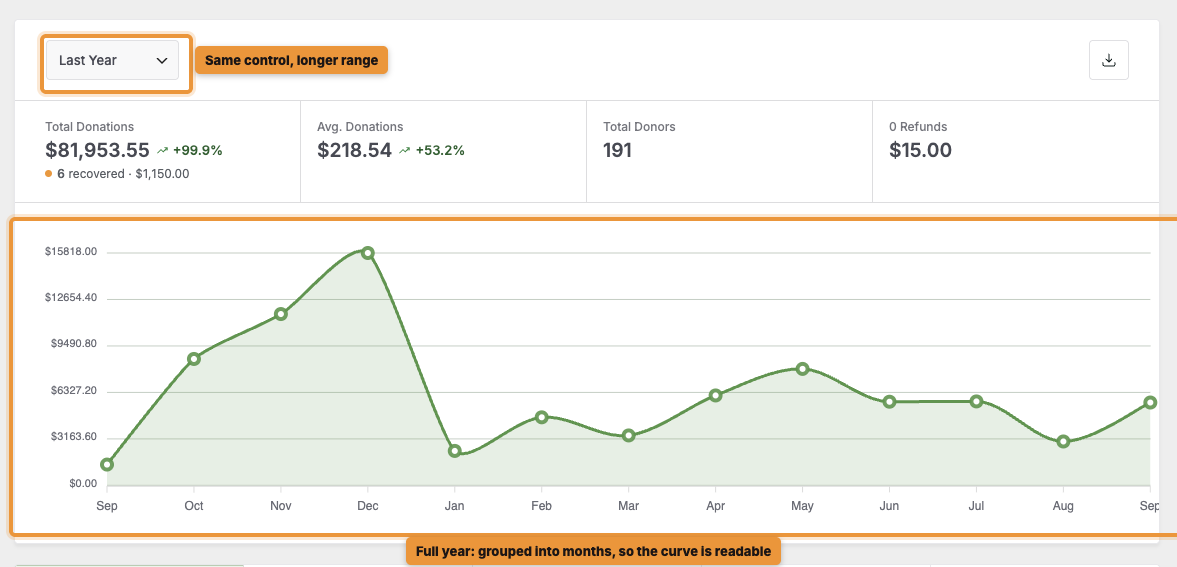Click the +99.9% trend indicator
1177x567 pixels.
coord(190,150)
